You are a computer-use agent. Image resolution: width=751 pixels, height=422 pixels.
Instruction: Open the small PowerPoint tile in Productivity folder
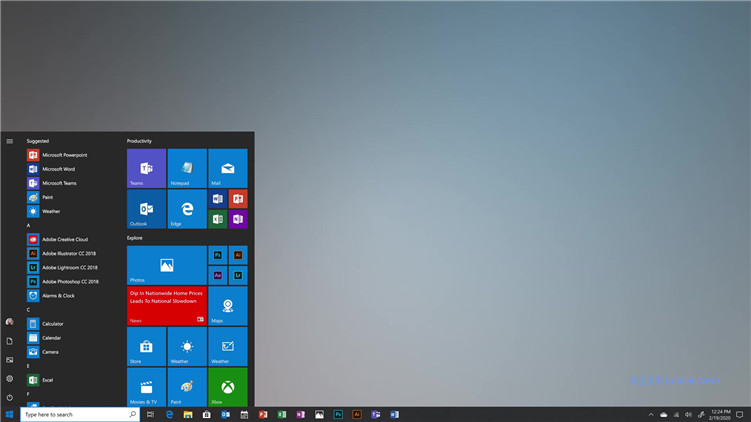tap(238, 199)
